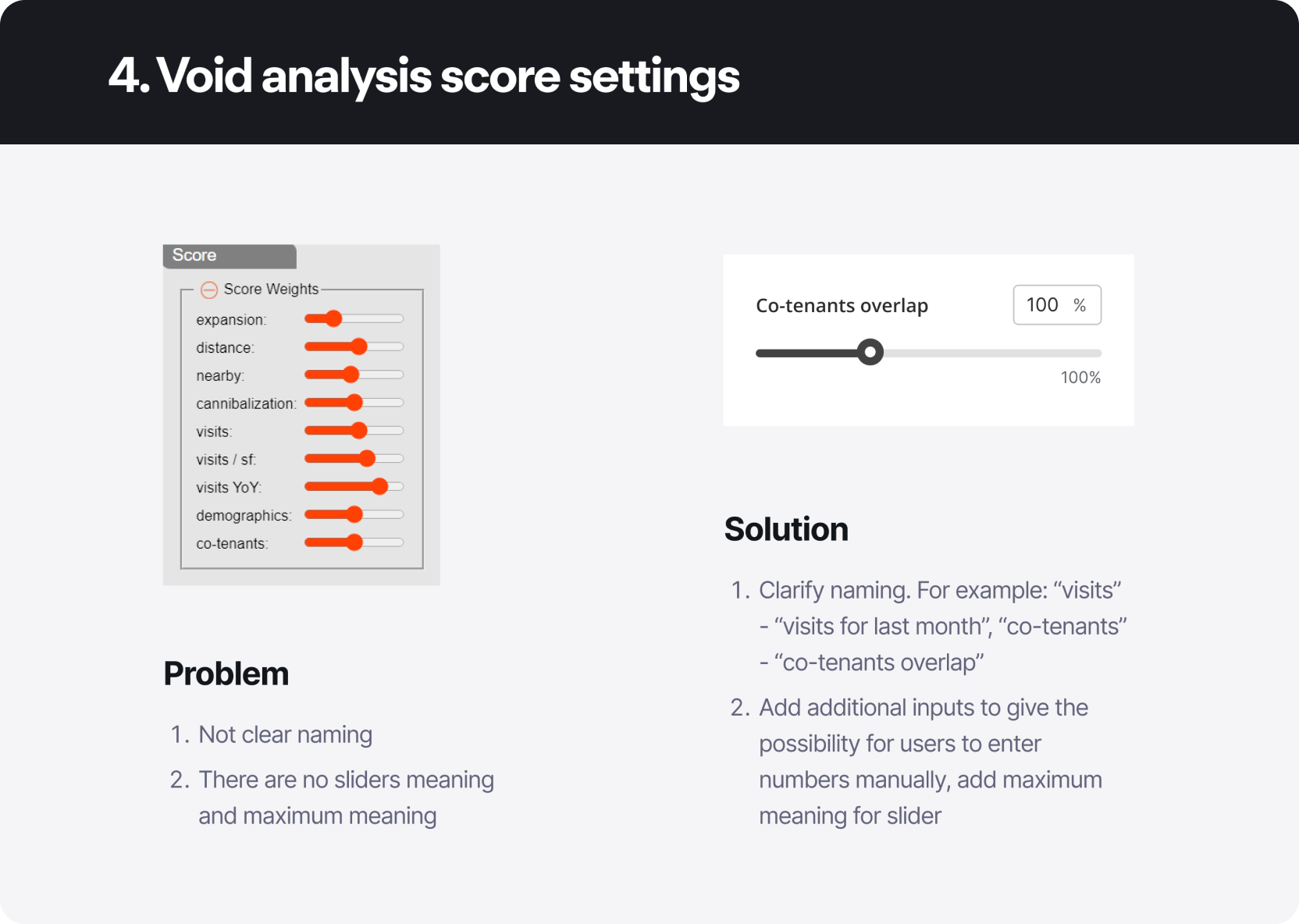Collapse the Score Weights section via minus icon

tap(208, 290)
